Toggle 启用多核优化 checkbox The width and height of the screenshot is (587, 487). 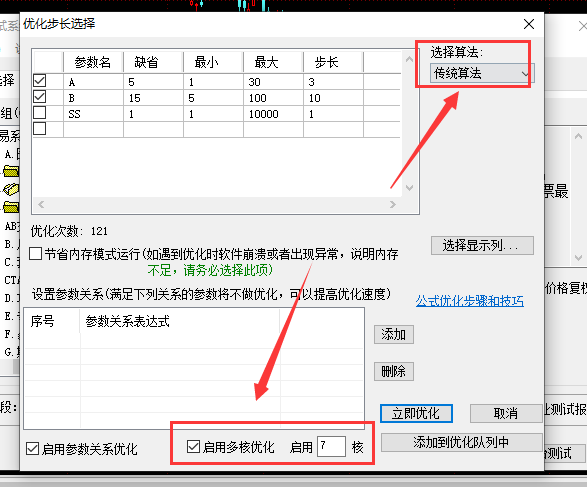pyautogui.click(x=193, y=446)
